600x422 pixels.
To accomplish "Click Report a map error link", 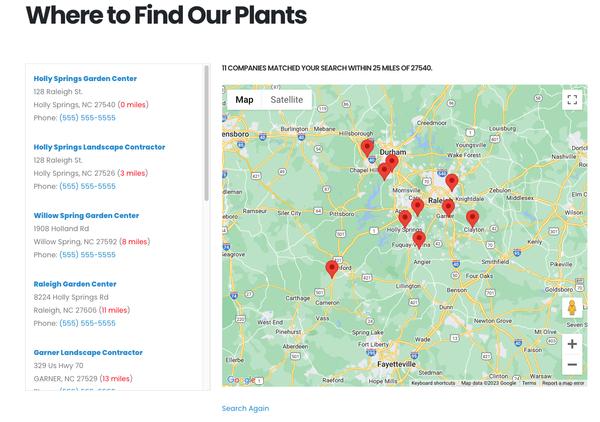I will (x=563, y=383).
